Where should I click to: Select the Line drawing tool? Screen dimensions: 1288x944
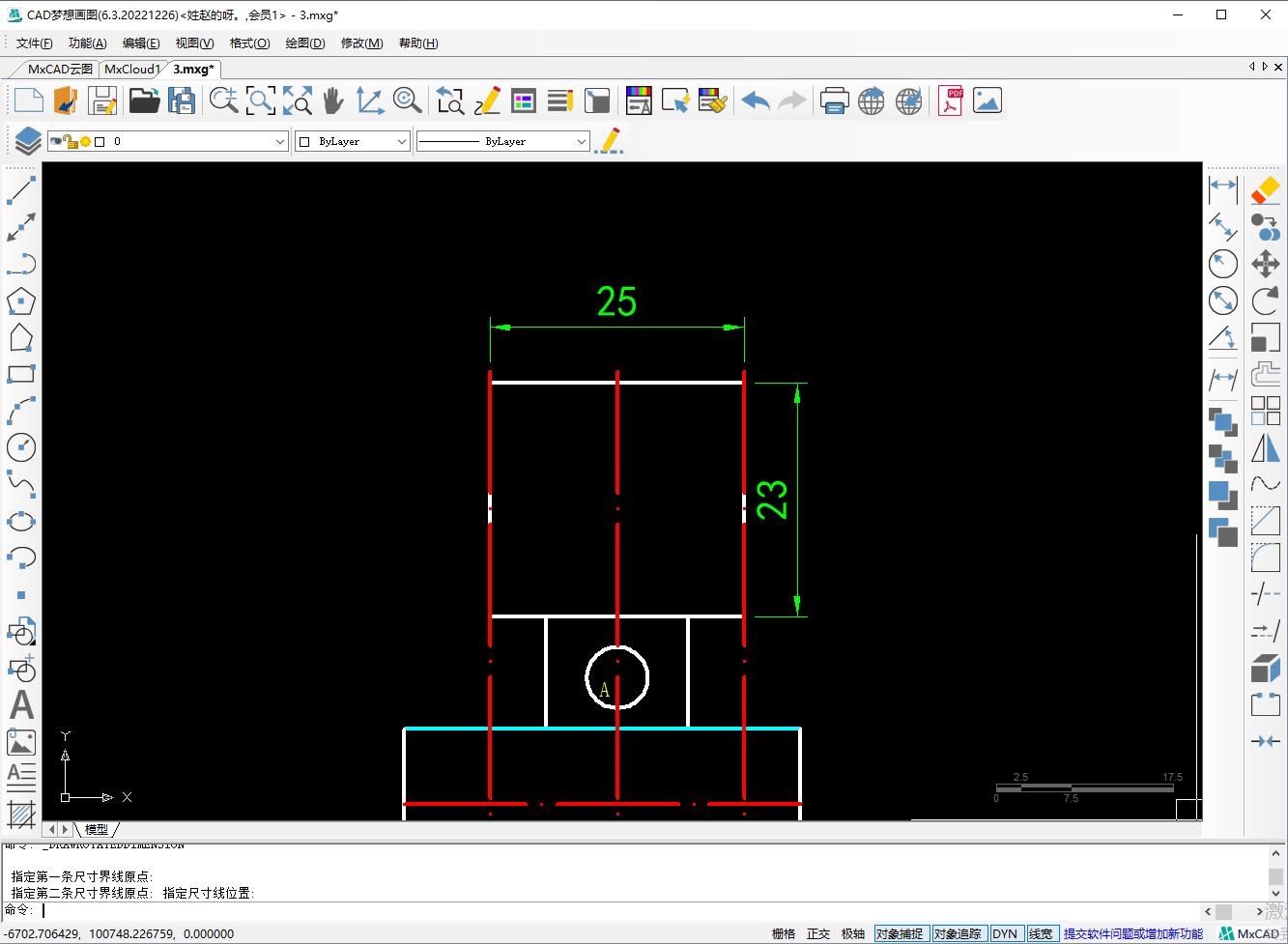pos(21,189)
